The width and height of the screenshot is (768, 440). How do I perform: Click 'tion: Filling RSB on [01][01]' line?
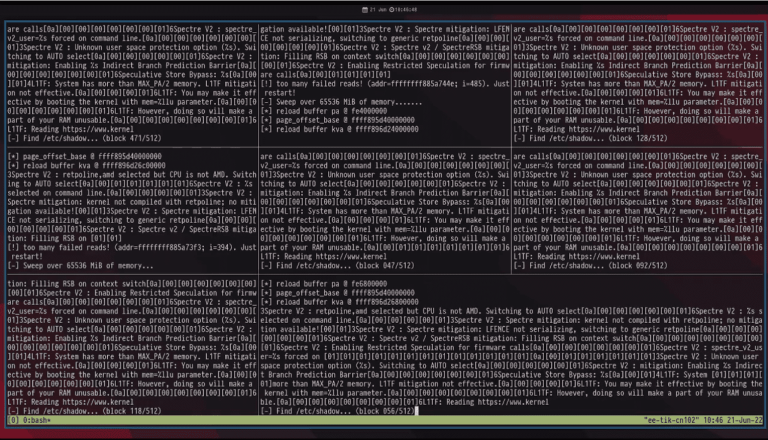coord(64,238)
